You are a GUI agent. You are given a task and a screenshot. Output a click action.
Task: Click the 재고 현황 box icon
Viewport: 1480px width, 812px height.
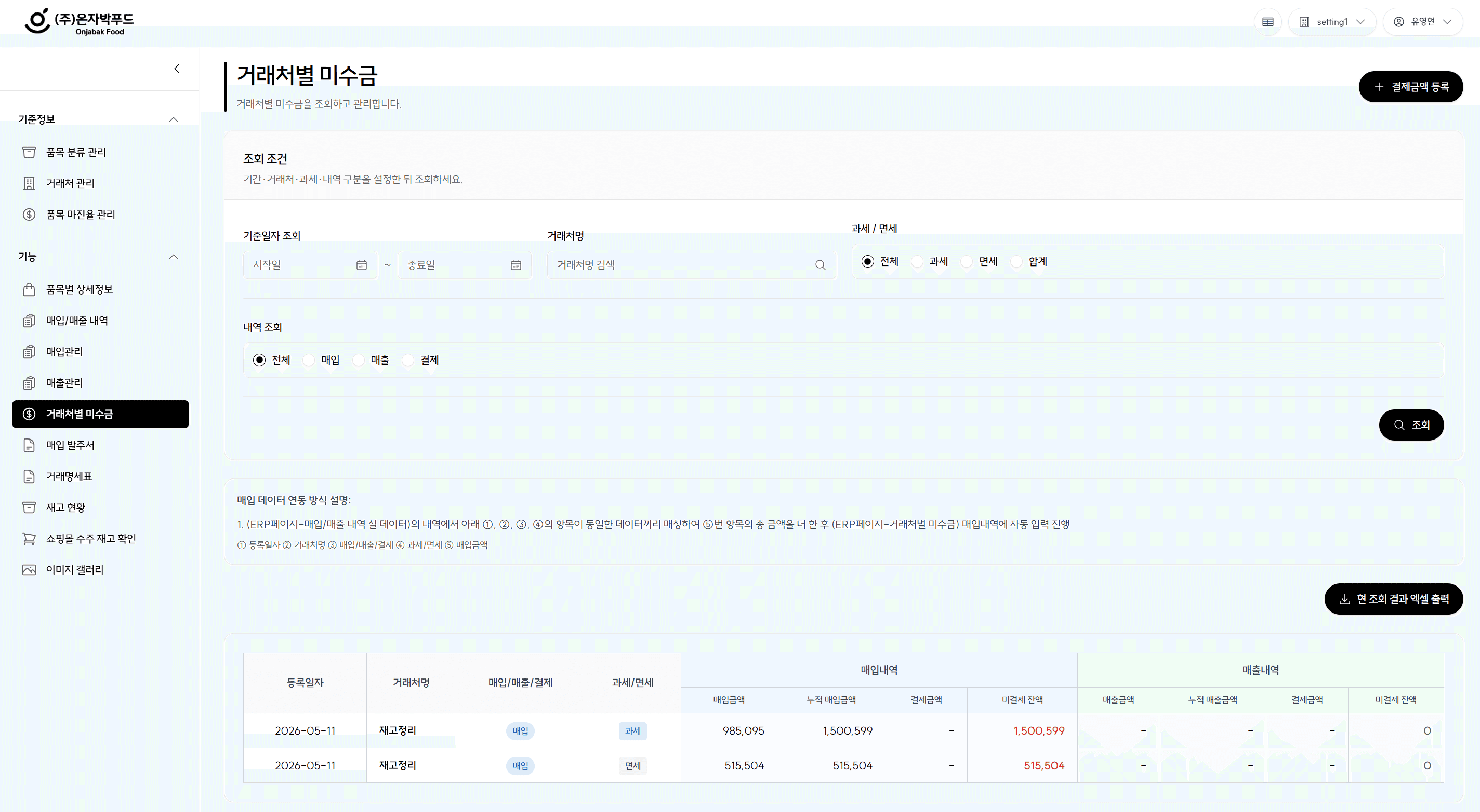pos(29,508)
